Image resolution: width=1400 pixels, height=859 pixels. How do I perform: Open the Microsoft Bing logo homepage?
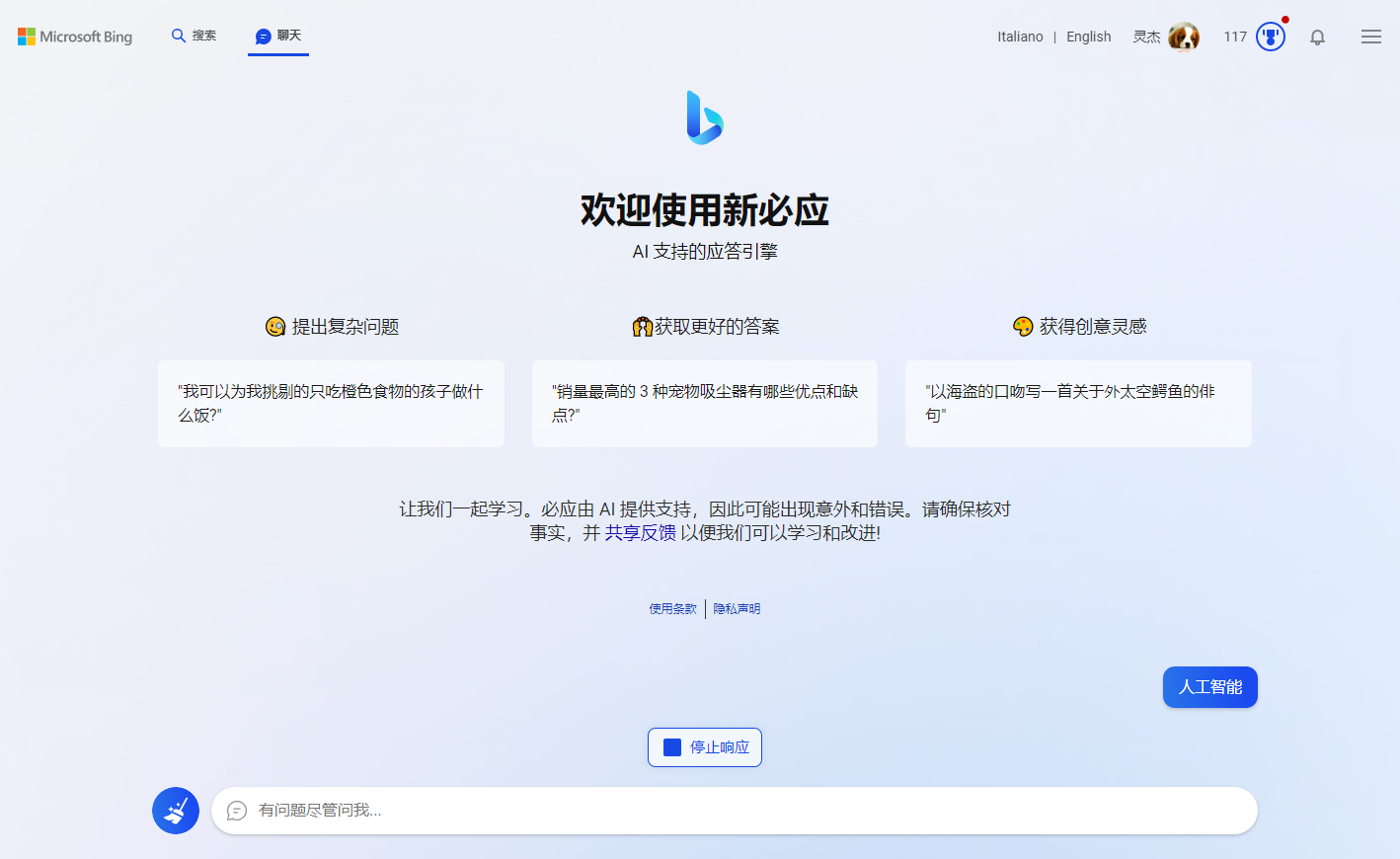(75, 37)
